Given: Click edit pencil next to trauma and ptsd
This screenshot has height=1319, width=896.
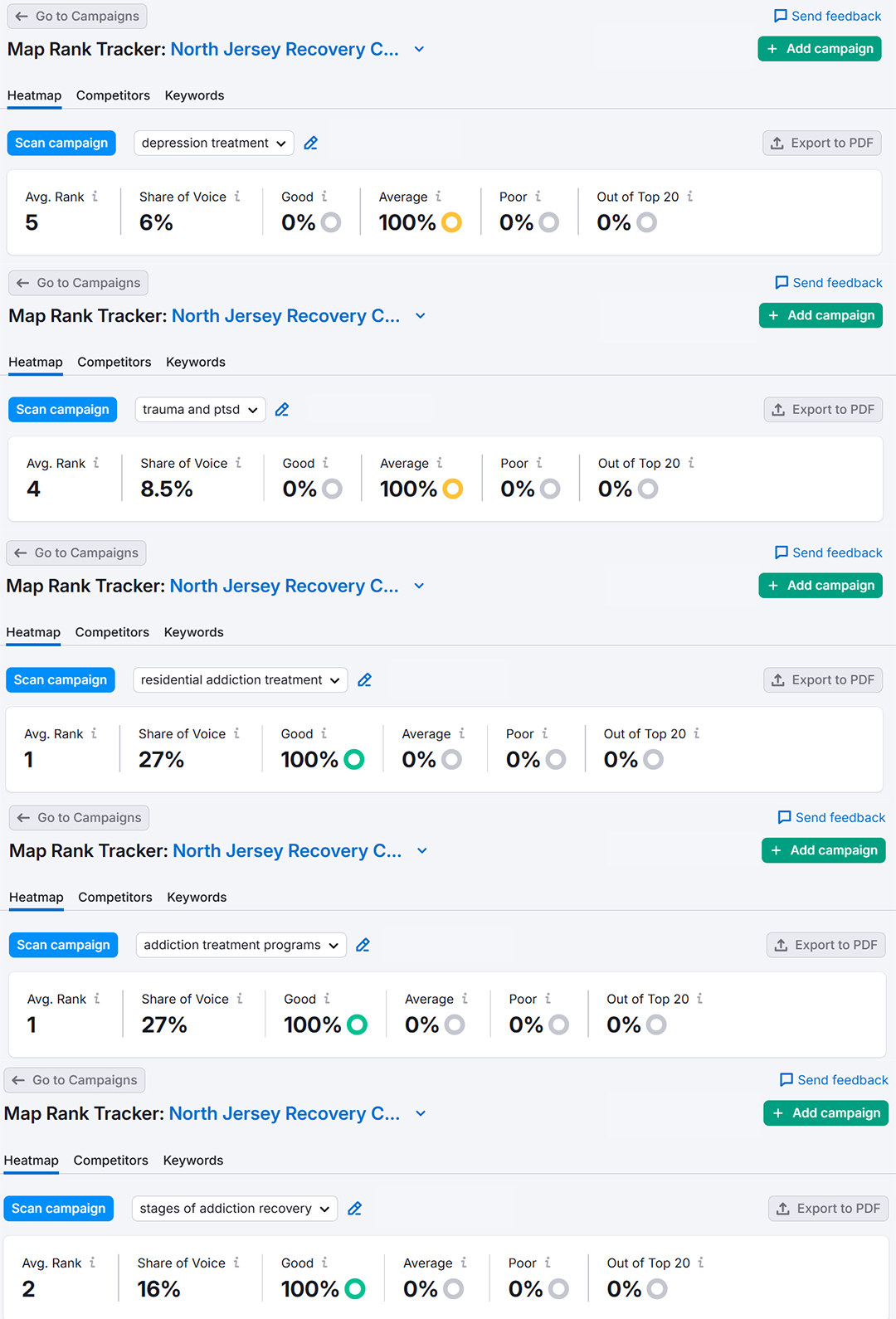Looking at the screenshot, I should coord(282,410).
